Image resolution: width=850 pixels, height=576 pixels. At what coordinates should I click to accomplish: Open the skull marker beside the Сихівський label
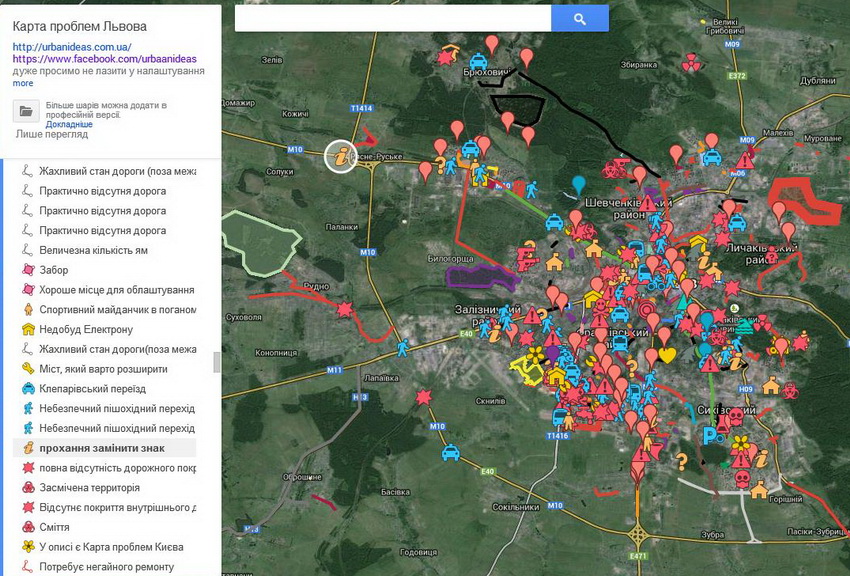(x=736, y=416)
